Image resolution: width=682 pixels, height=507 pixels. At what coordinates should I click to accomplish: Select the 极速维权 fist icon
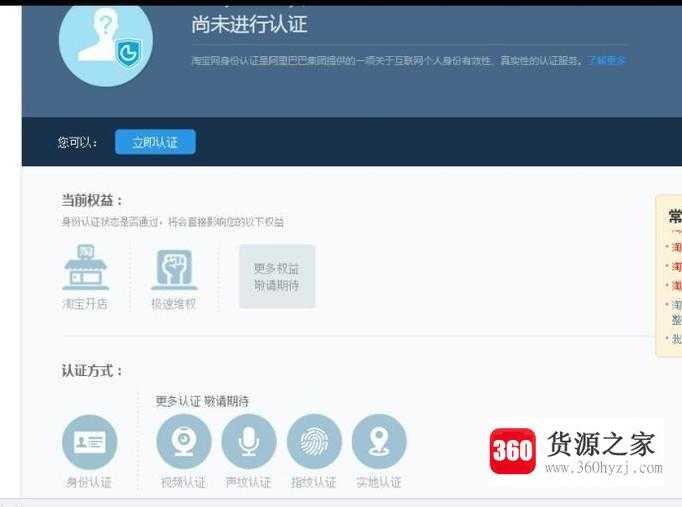click(174, 269)
